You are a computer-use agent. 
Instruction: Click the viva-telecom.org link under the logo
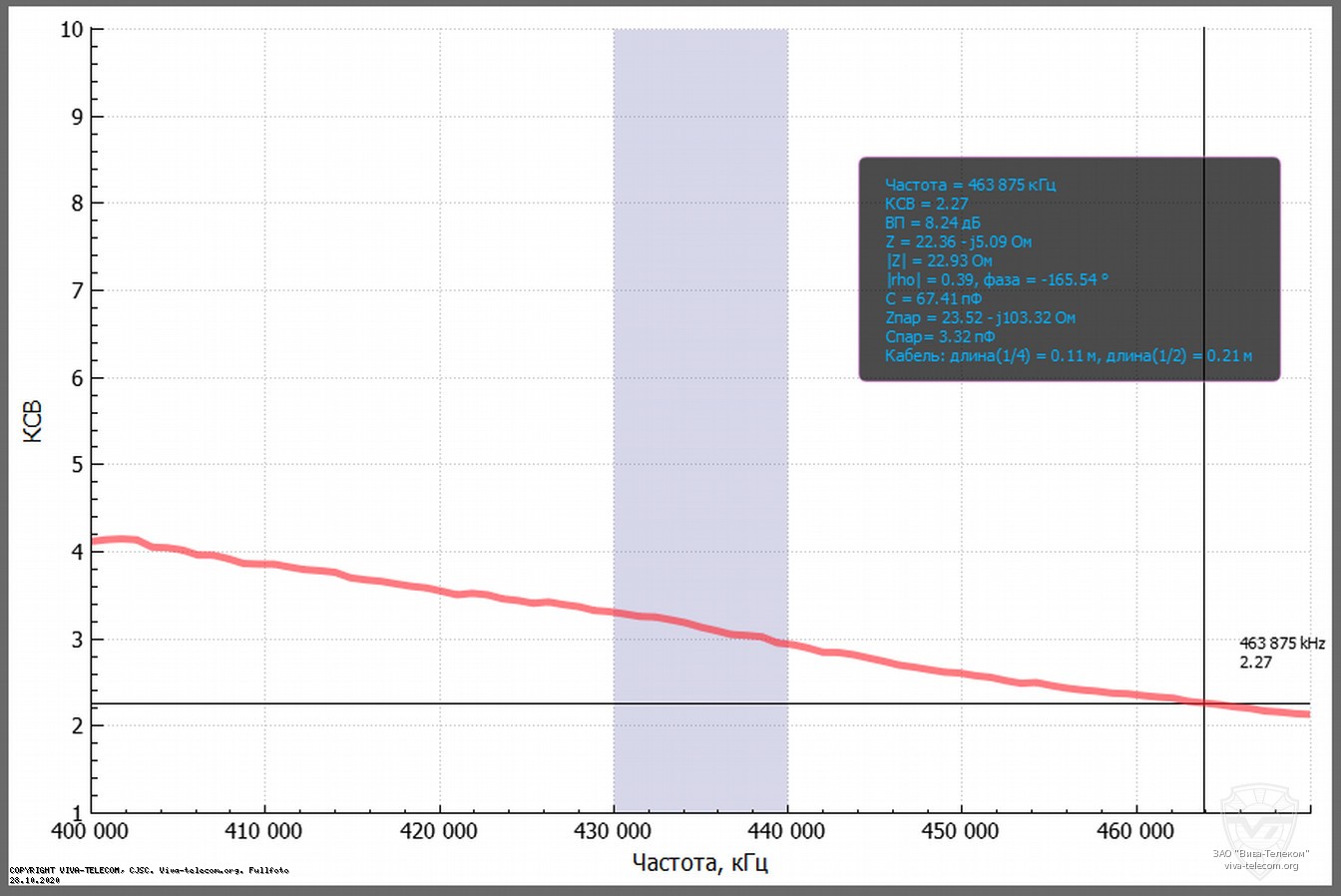pyautogui.click(x=1261, y=865)
